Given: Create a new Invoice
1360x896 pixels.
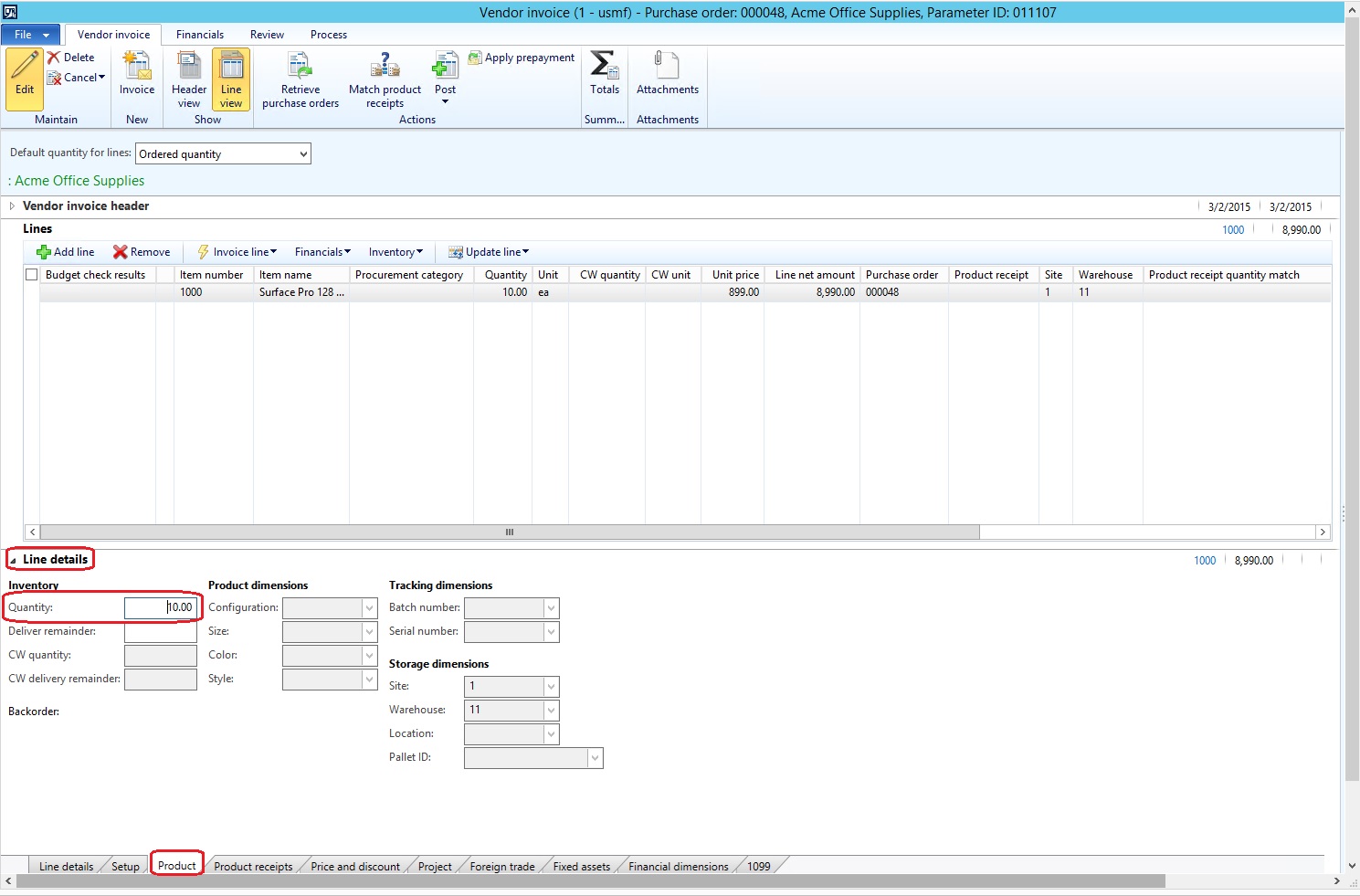Looking at the screenshot, I should 137,78.
